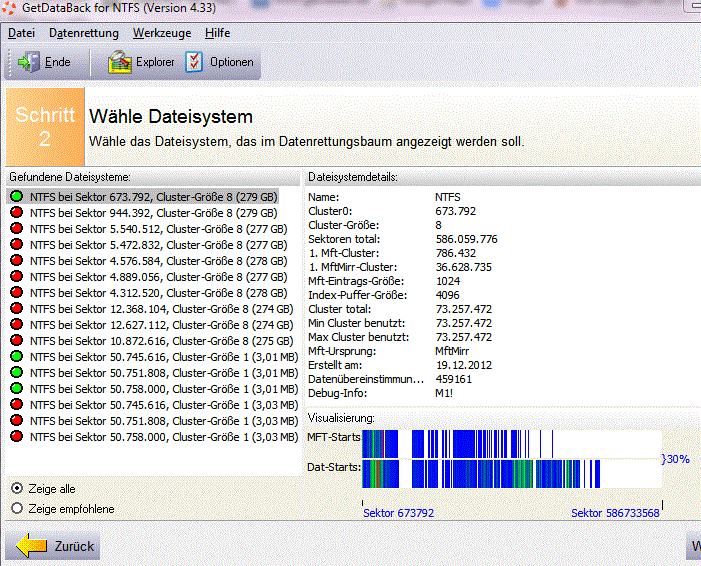Click the Ende exit icon in toolbar
This screenshot has width=701, height=566.
coord(28,62)
